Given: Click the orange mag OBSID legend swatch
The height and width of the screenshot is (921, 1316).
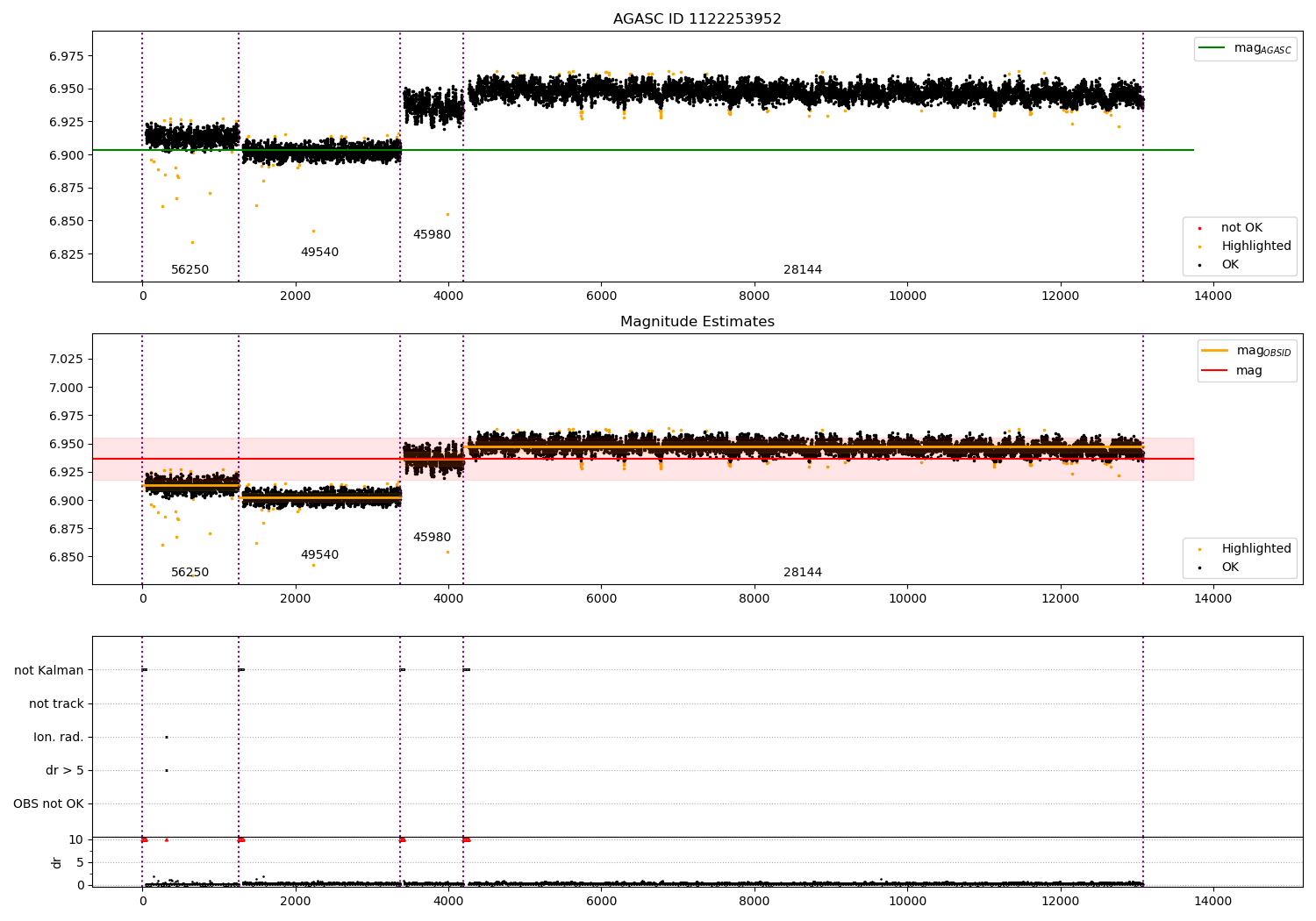Looking at the screenshot, I should (1215, 351).
